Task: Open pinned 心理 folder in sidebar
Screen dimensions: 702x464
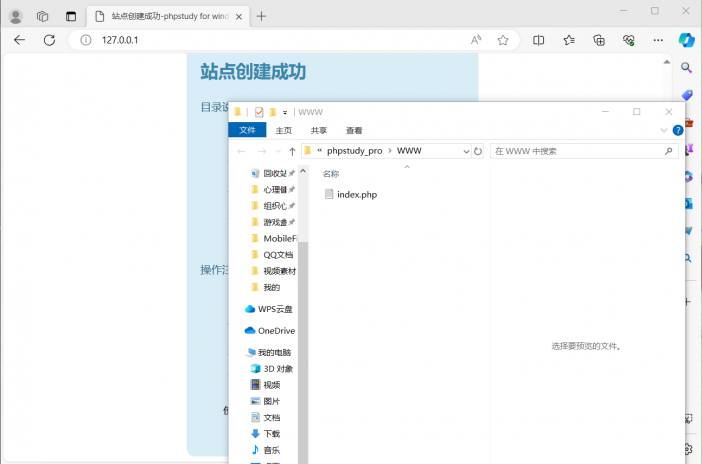Action: coord(272,189)
